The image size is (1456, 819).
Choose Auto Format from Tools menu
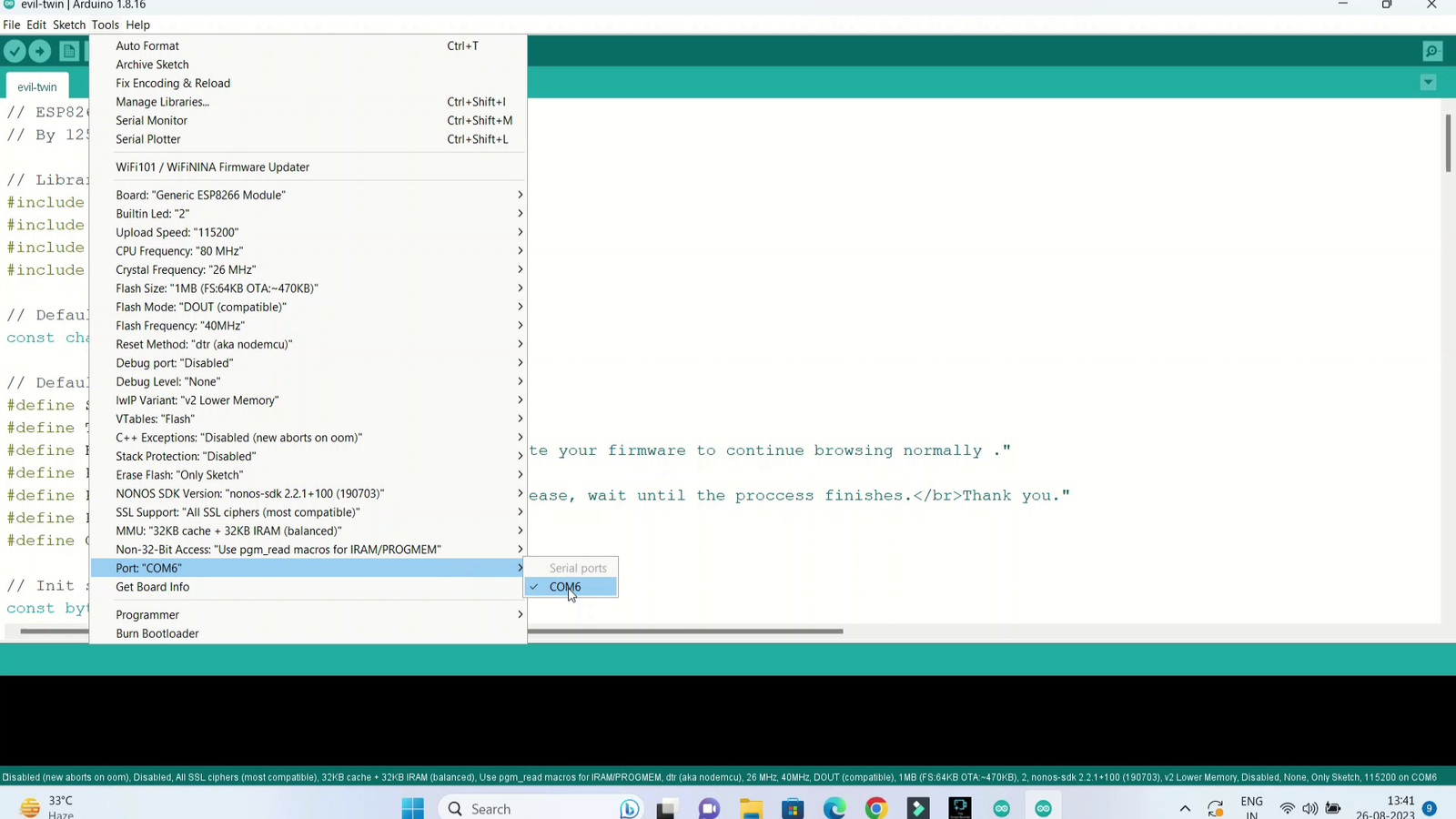click(x=147, y=45)
